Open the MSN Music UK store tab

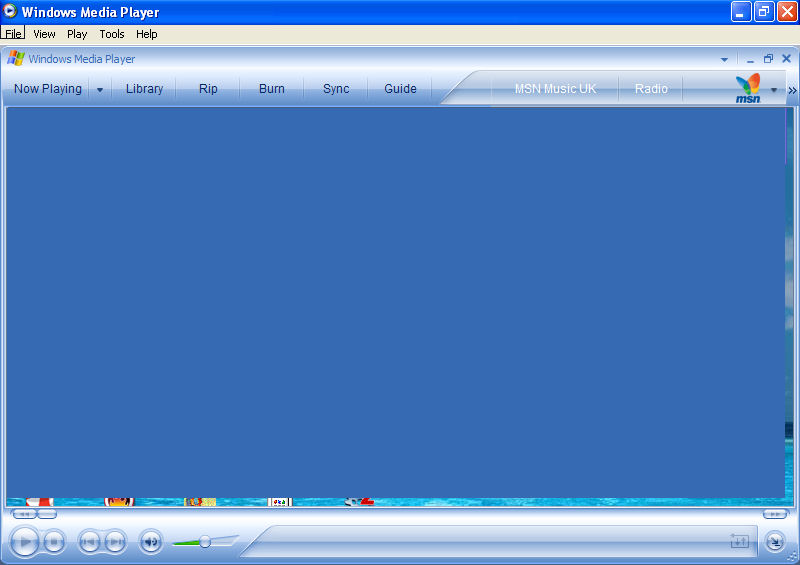point(555,89)
